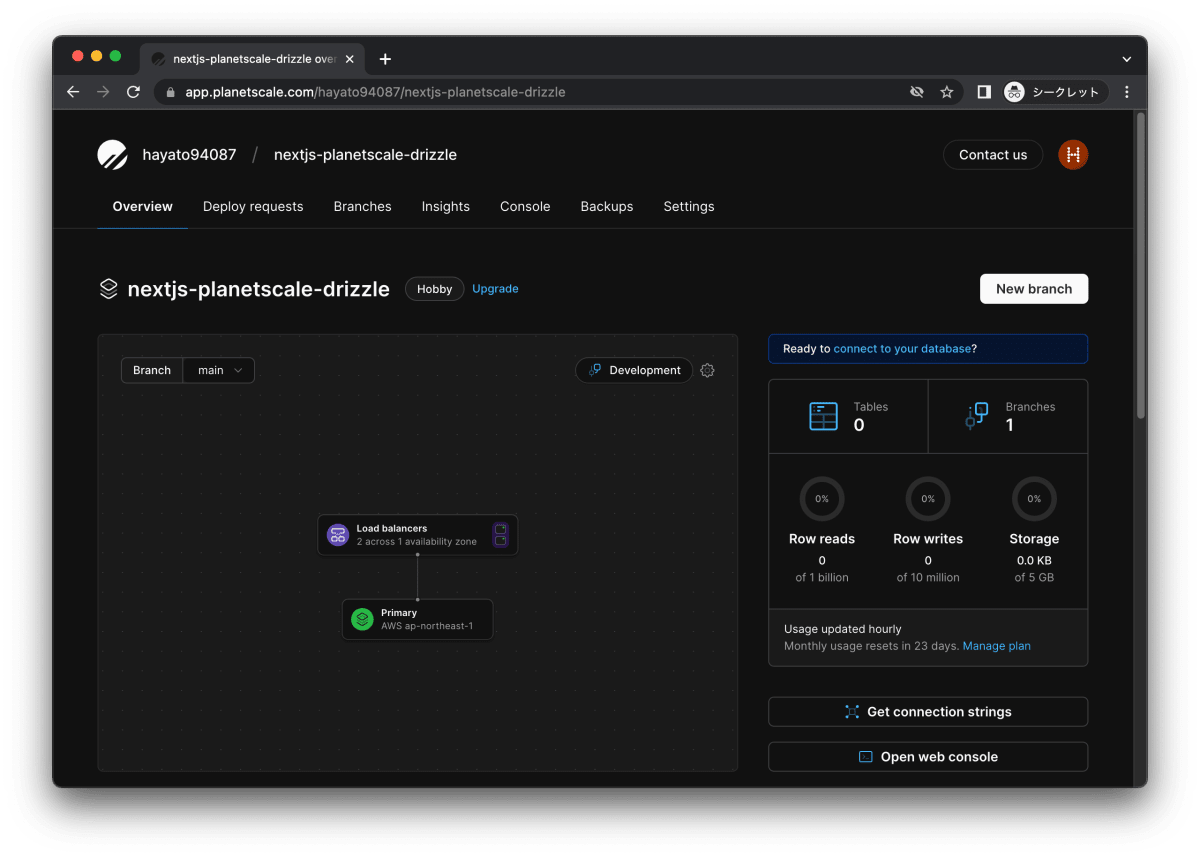Bookmark page with star icon
This screenshot has width=1200, height=857.
click(946, 92)
